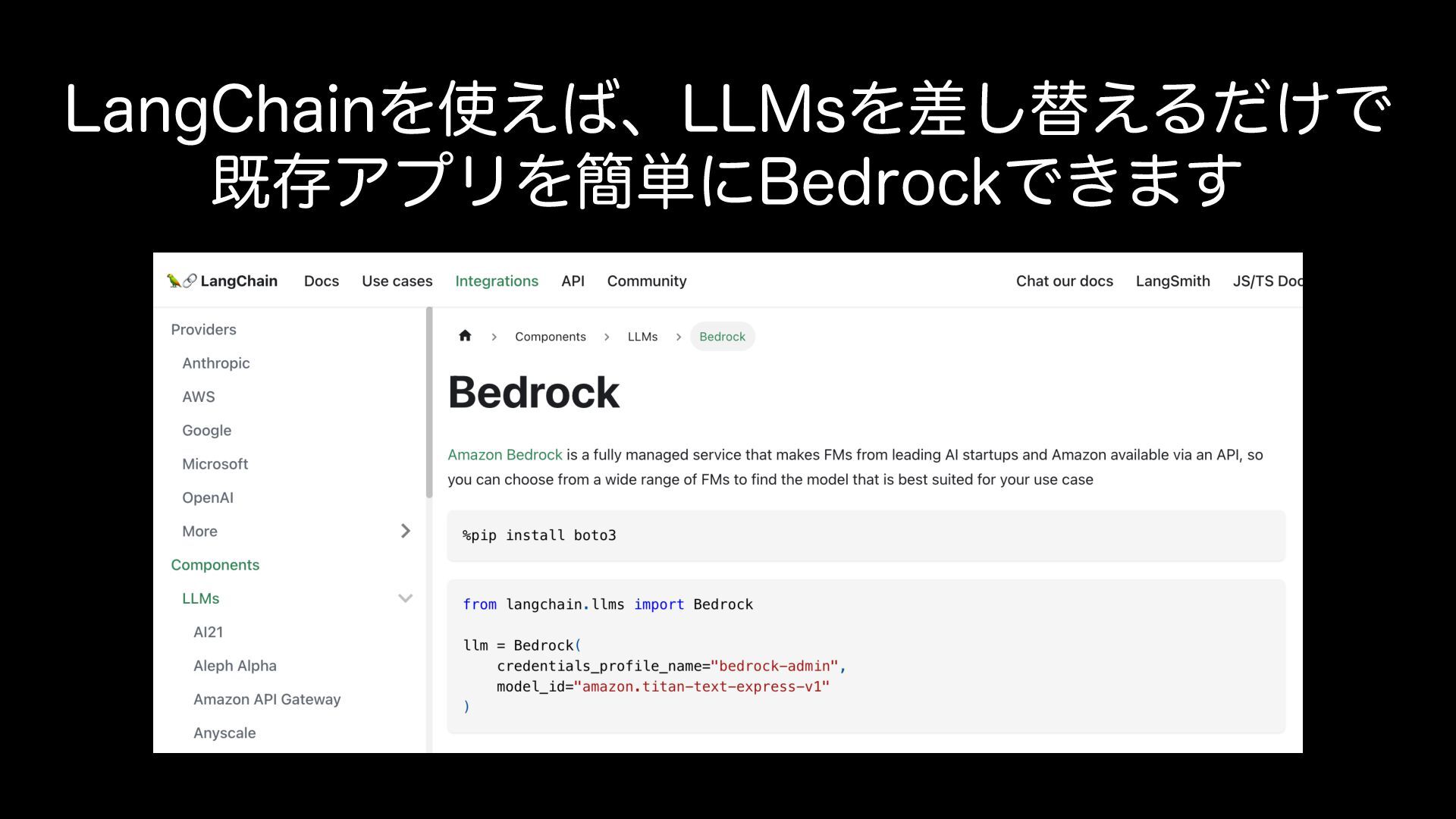Select Aleph Alpha in the sidebar
The image size is (1456, 819).
tap(235, 666)
